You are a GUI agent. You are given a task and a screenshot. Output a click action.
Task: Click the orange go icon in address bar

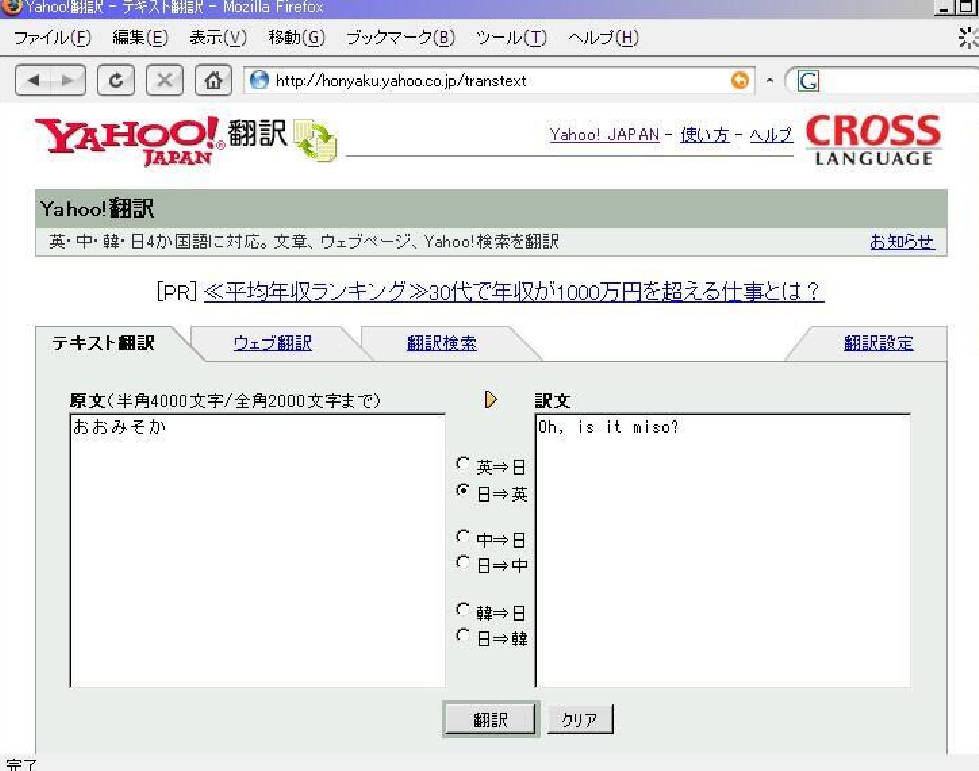[x=740, y=80]
